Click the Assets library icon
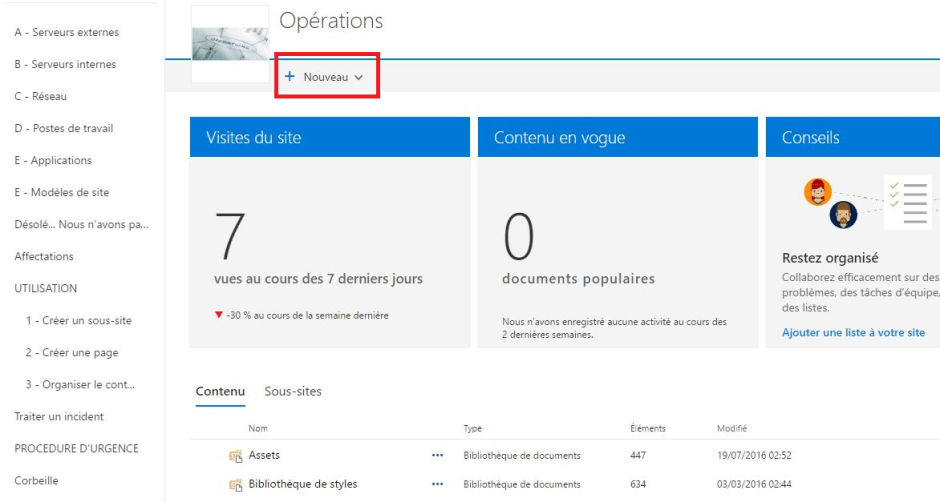The width and height of the screenshot is (940, 502). click(236, 456)
